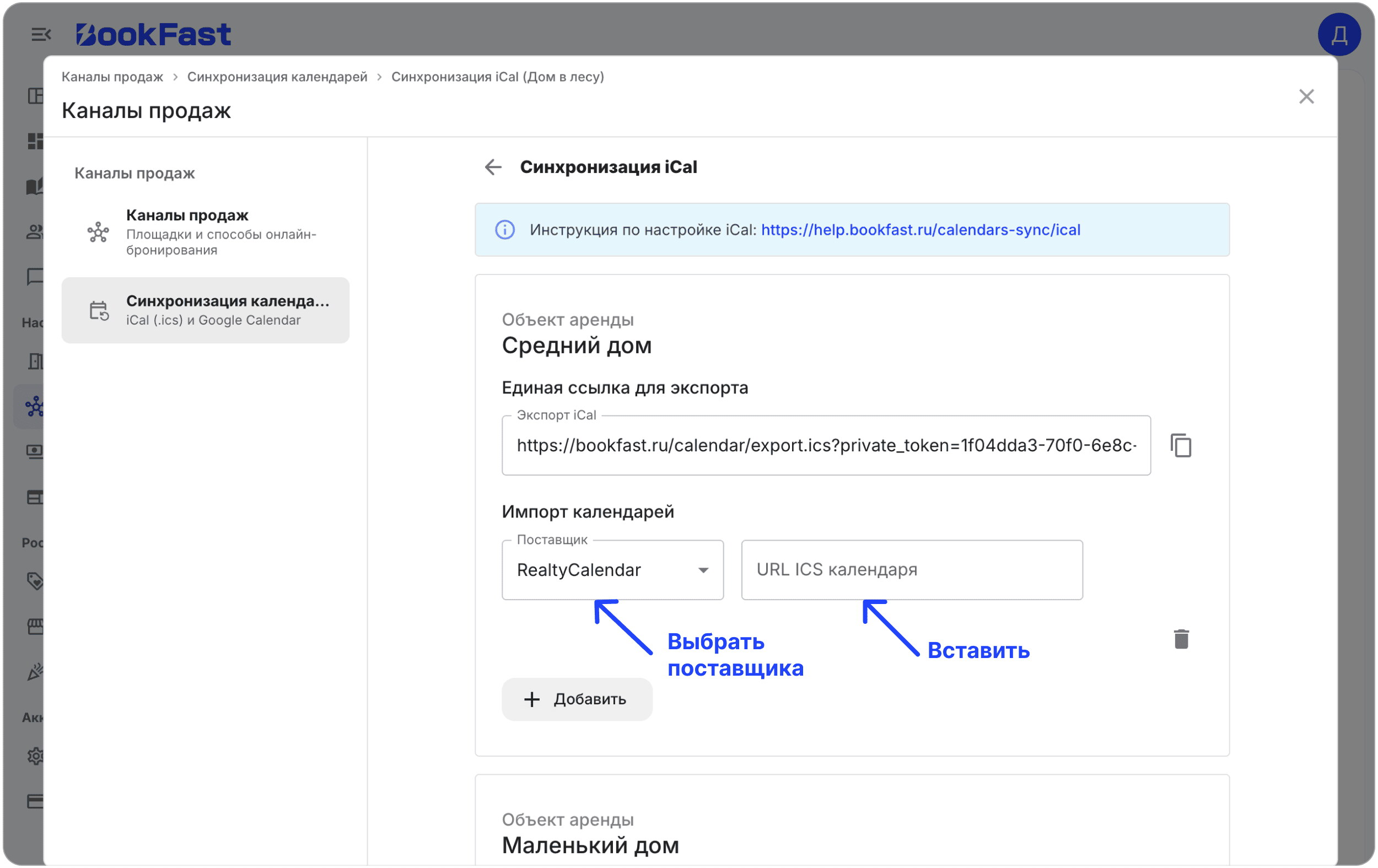Screen dimensions: 1378x868
Task: Open the help.bookfast.ru iCal instruction link
Action: [920, 230]
